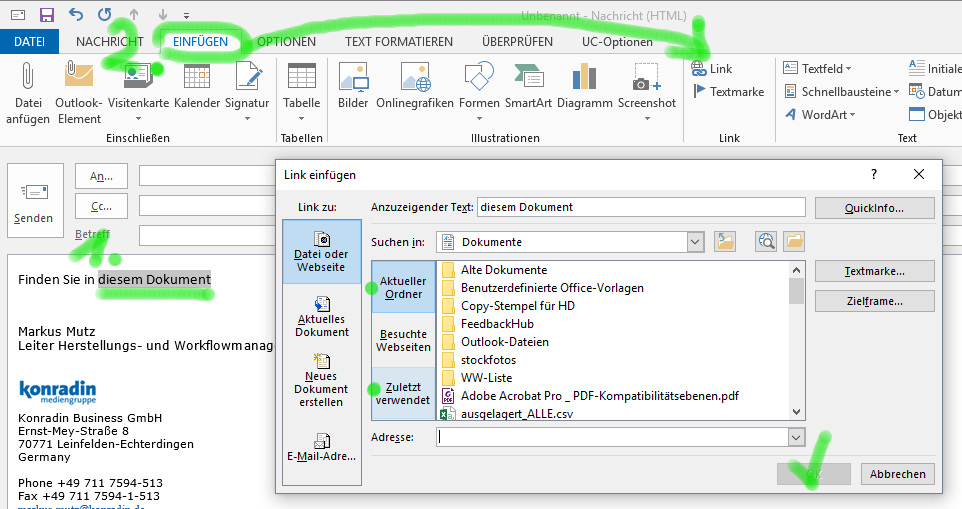Insert a SmartArt graphic
The width and height of the screenshot is (962, 509).
pyautogui.click(x=528, y=78)
